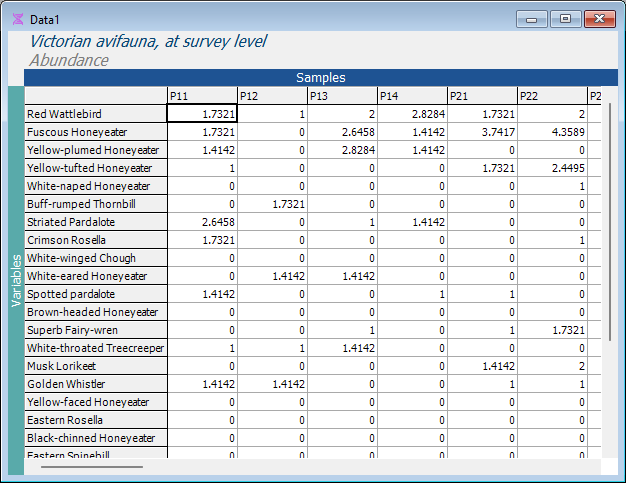Screen dimensions: 626x483
Task: Select the Superb Fairy-wren row header
Action: (95, 330)
